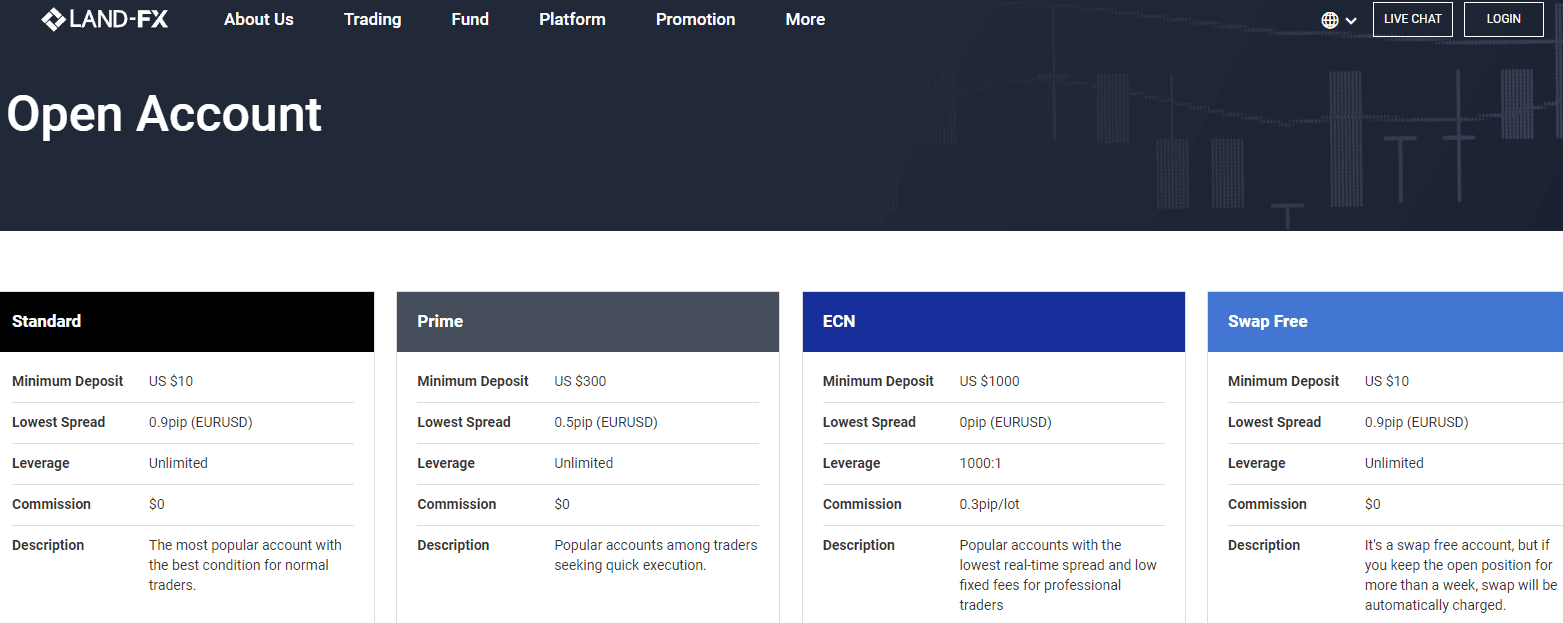This screenshot has height=623, width=1563.
Task: Click ECN minimum deposit label
Action: click(x=878, y=381)
